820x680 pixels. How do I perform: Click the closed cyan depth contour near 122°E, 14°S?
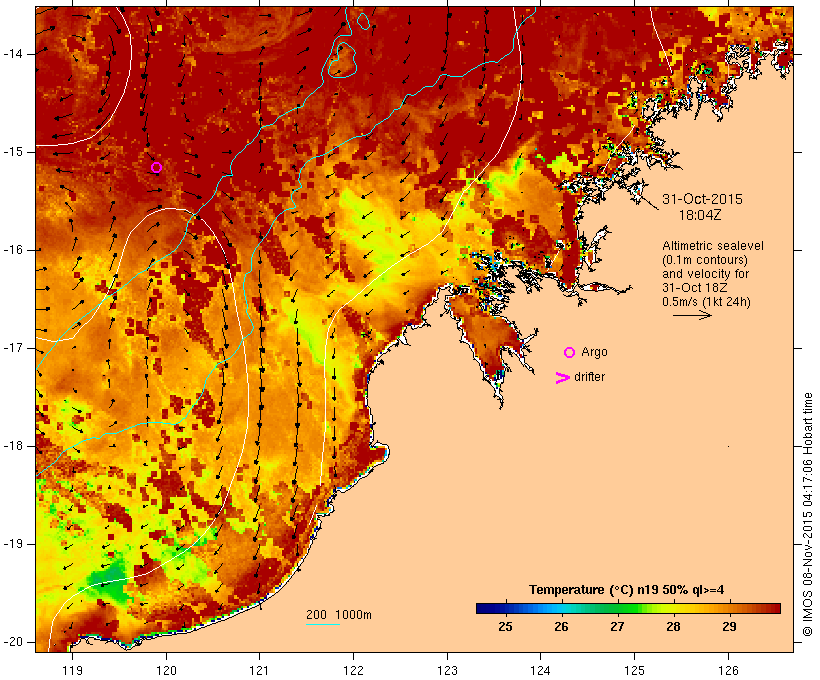[342, 60]
